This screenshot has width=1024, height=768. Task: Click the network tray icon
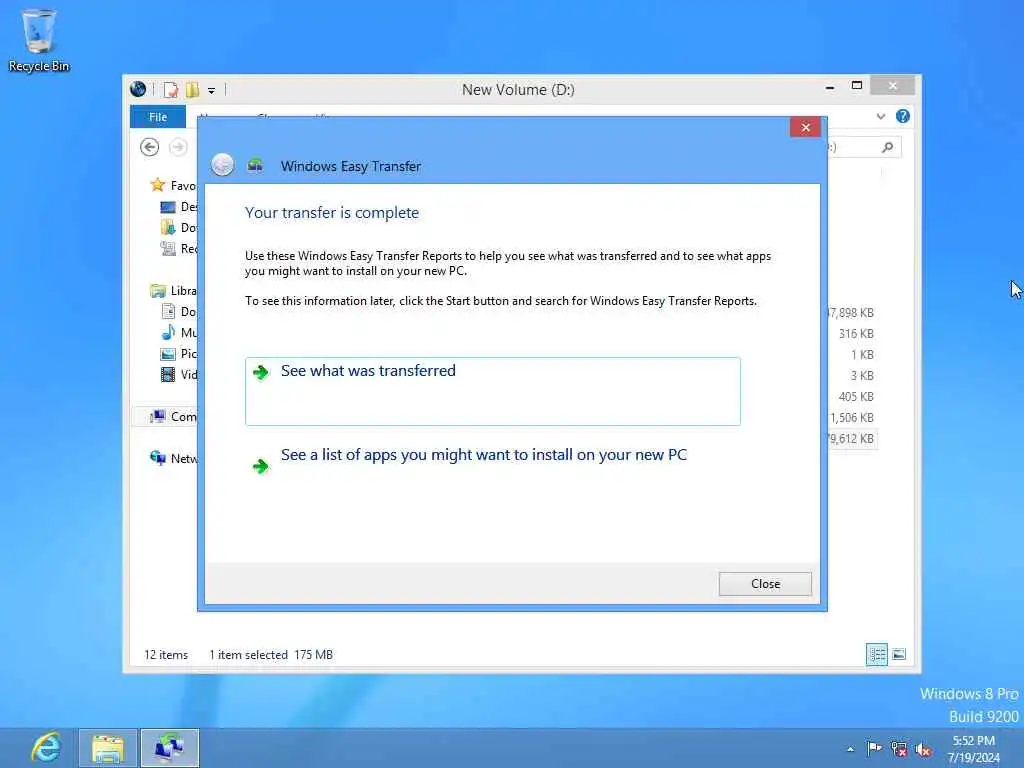[x=899, y=749]
